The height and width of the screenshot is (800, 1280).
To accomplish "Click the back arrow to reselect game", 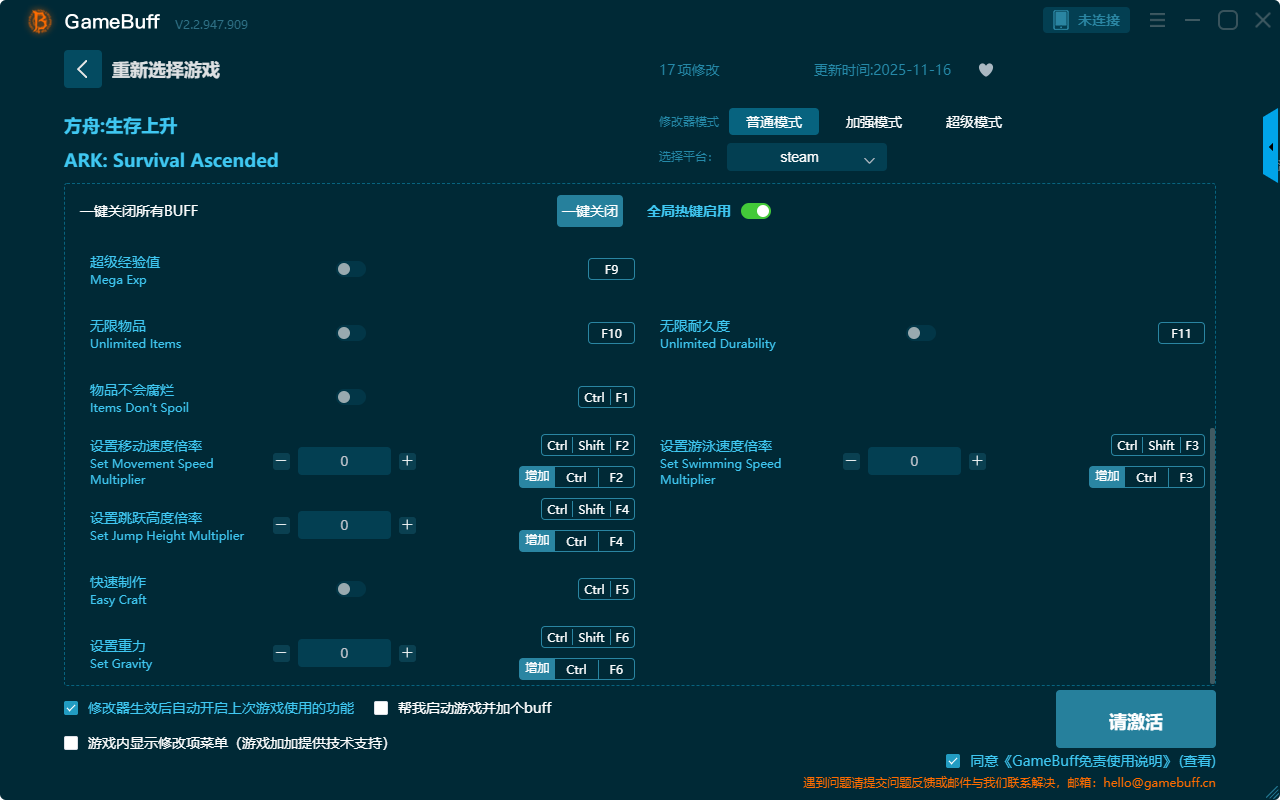I will tap(82, 69).
